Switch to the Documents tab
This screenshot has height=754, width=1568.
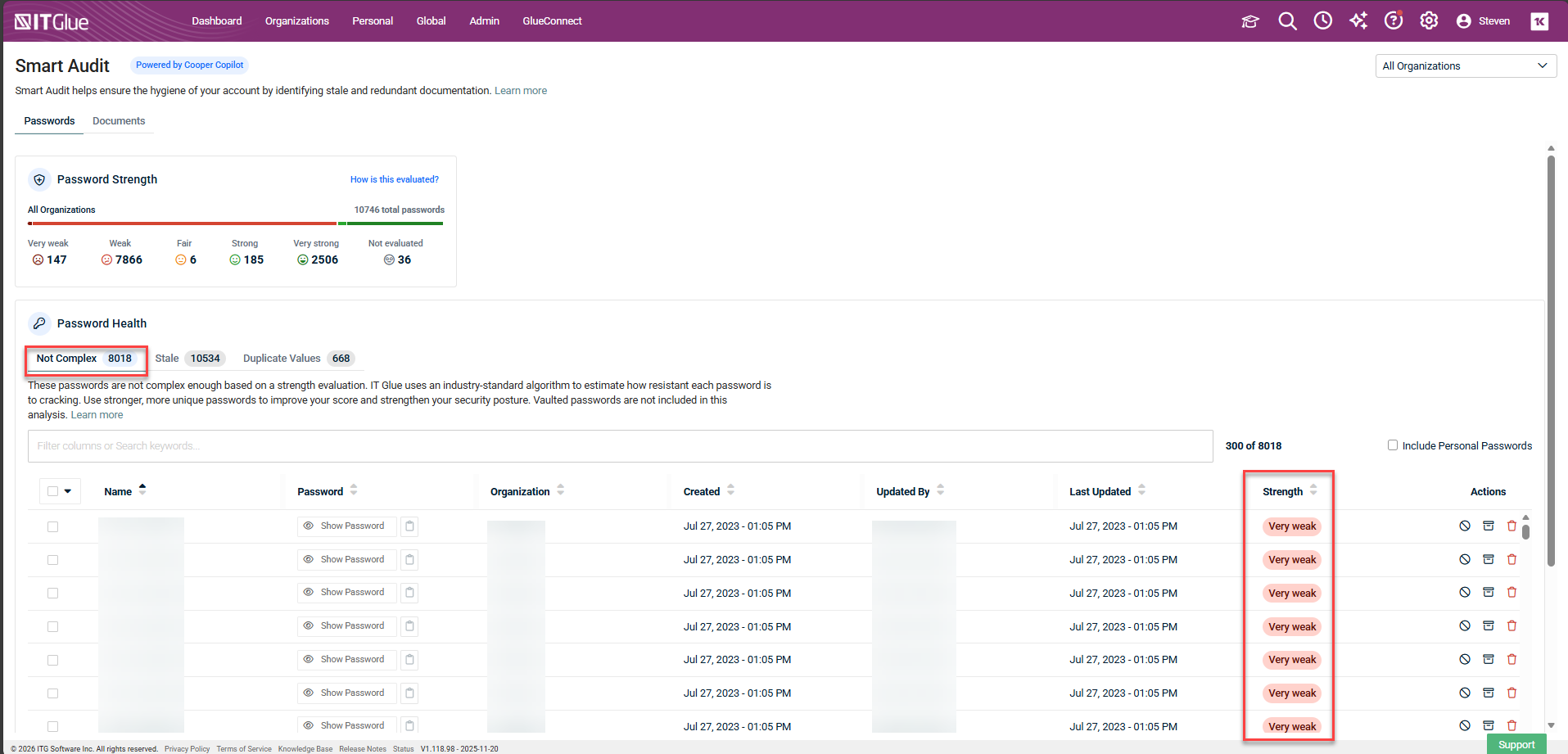[x=119, y=121]
